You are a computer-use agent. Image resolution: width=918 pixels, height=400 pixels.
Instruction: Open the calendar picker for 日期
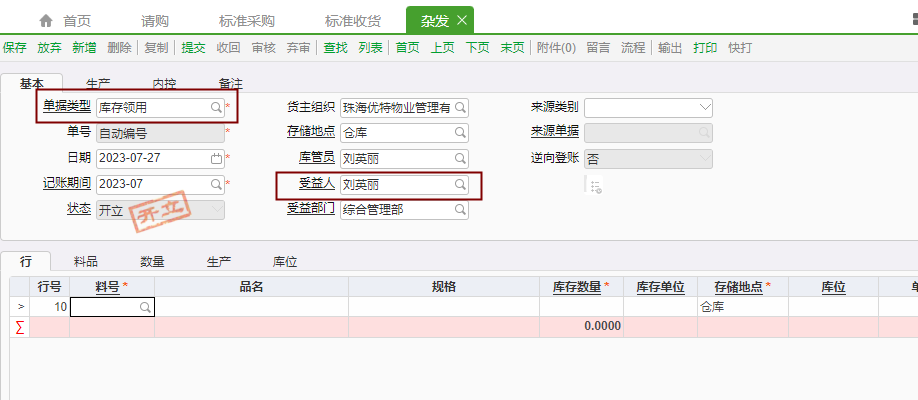point(216,158)
